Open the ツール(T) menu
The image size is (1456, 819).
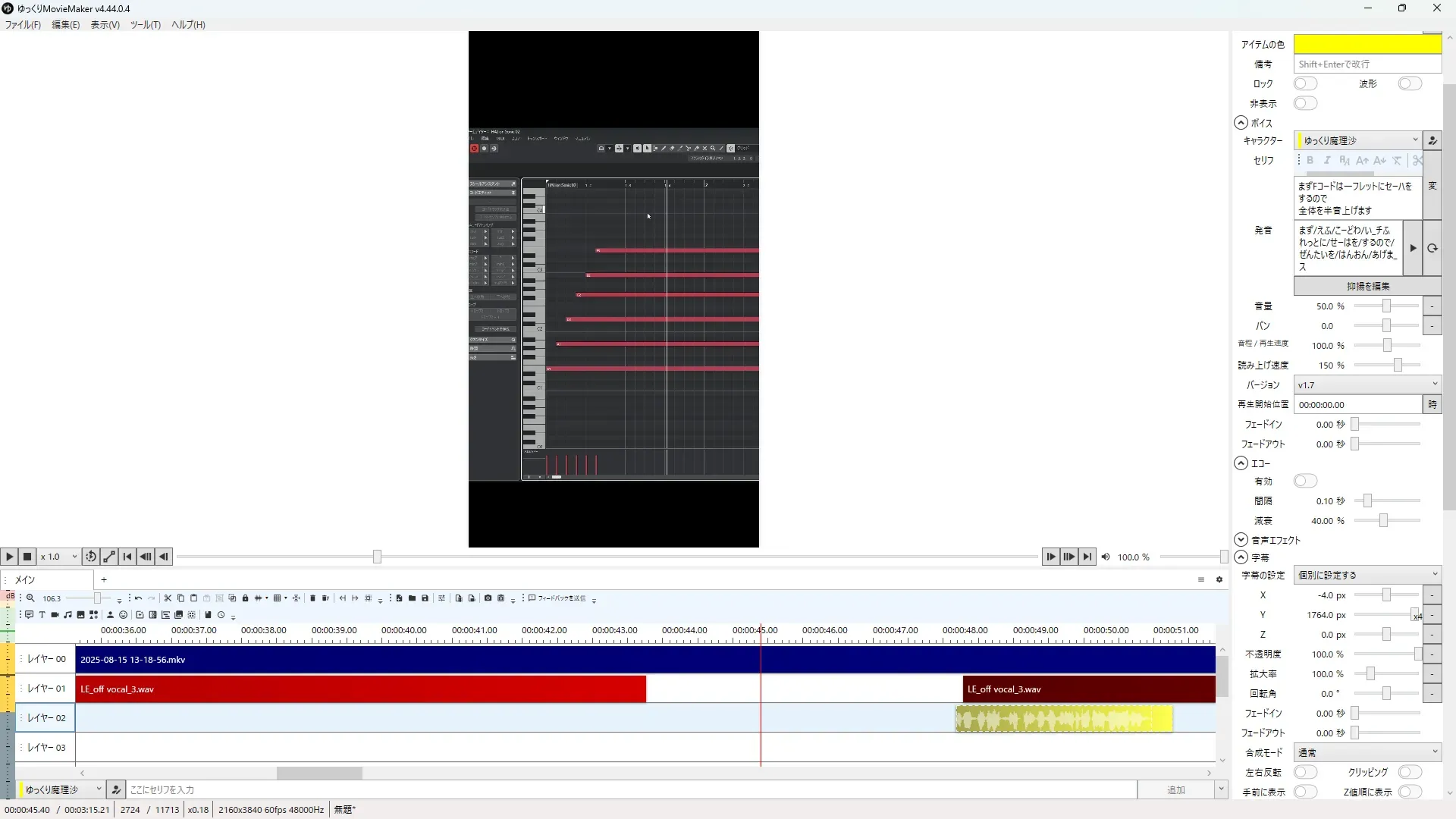pyautogui.click(x=145, y=24)
